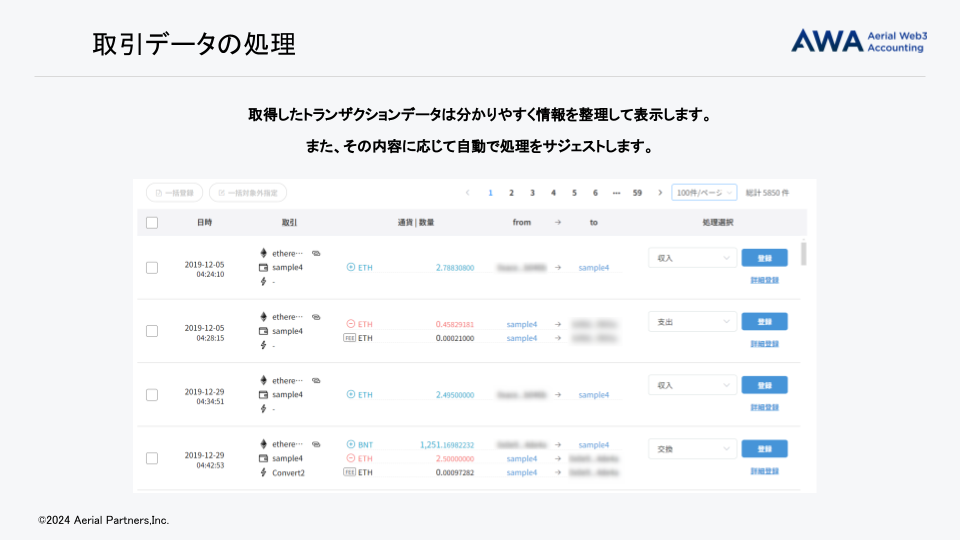Screen dimensions: 960x540
Task: Check the box for the 2019-12-05 04:24:10 transaction
Action: click(152, 268)
